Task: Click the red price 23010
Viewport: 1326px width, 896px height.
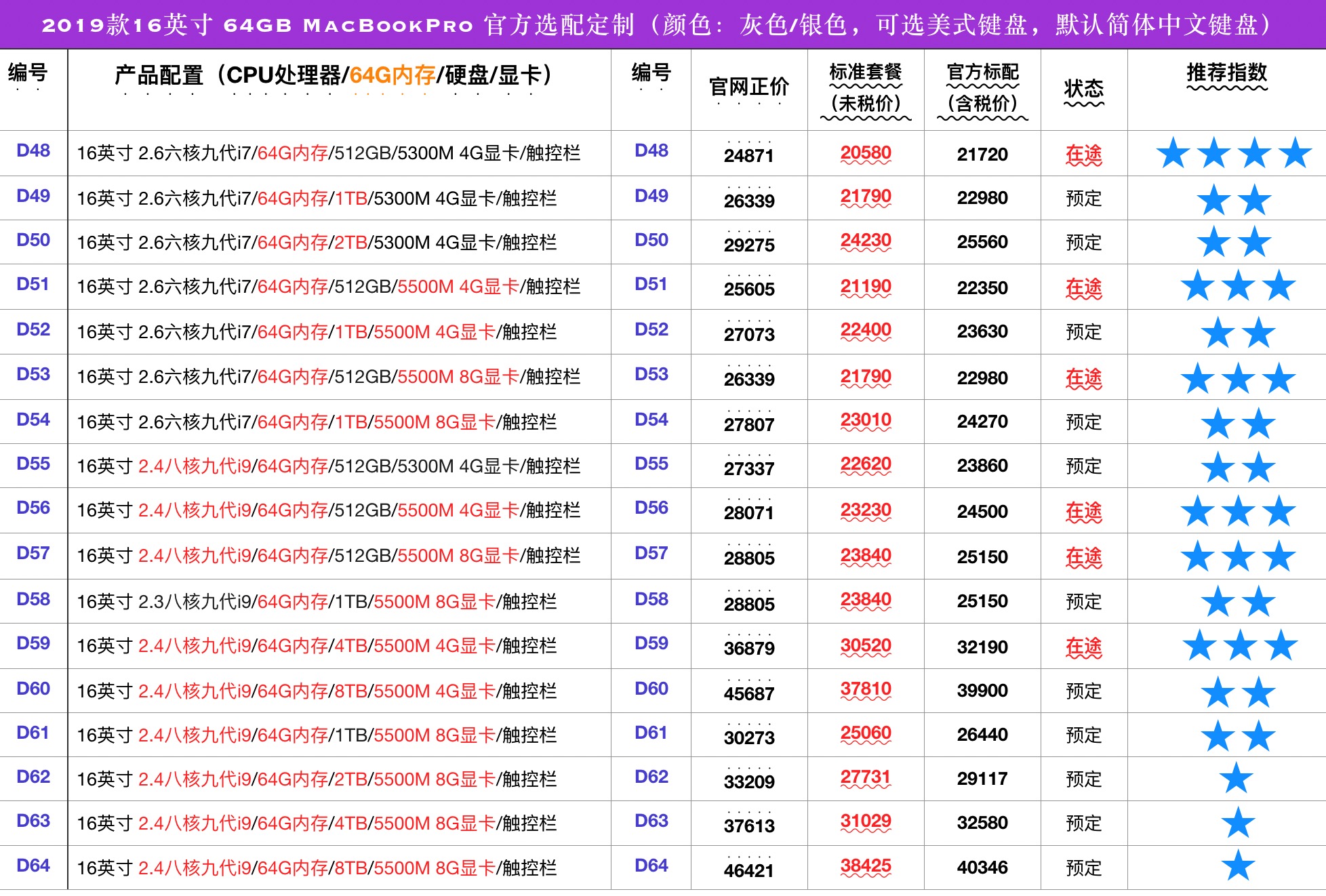Action: pos(866,420)
